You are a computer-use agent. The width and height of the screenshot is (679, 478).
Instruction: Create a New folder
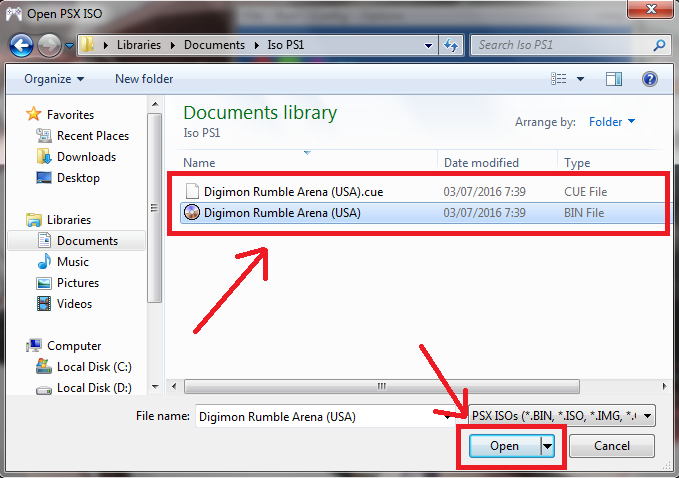(x=144, y=79)
